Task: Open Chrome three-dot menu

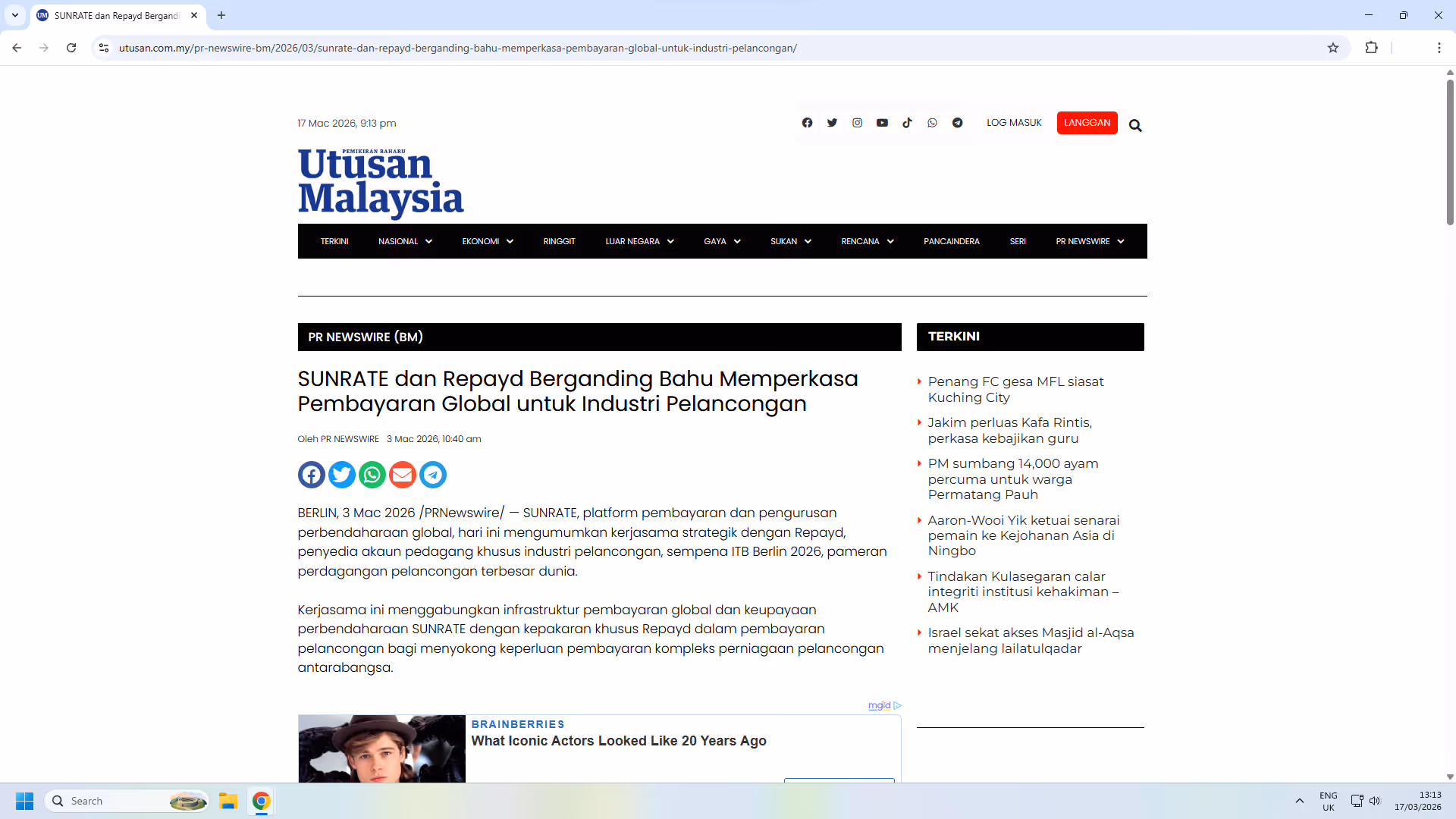Action: point(1439,48)
